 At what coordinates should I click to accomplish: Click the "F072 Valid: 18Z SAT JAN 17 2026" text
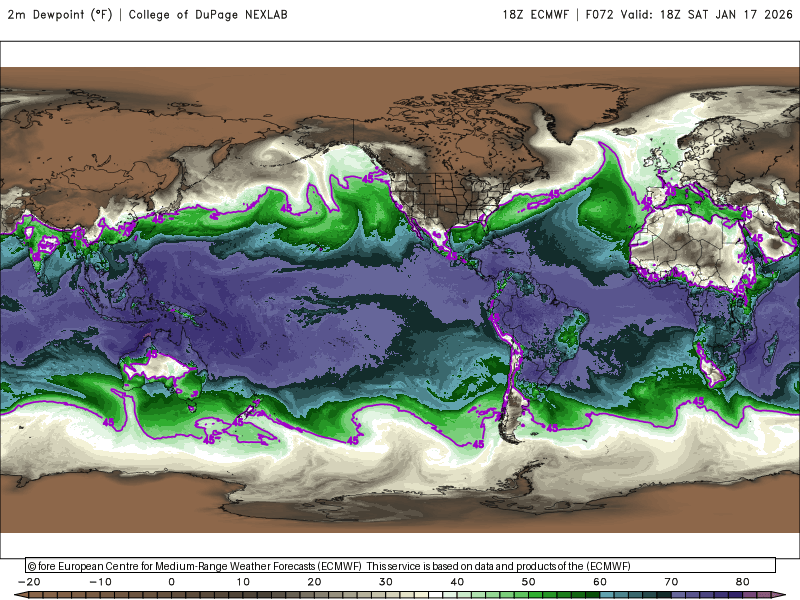click(689, 15)
